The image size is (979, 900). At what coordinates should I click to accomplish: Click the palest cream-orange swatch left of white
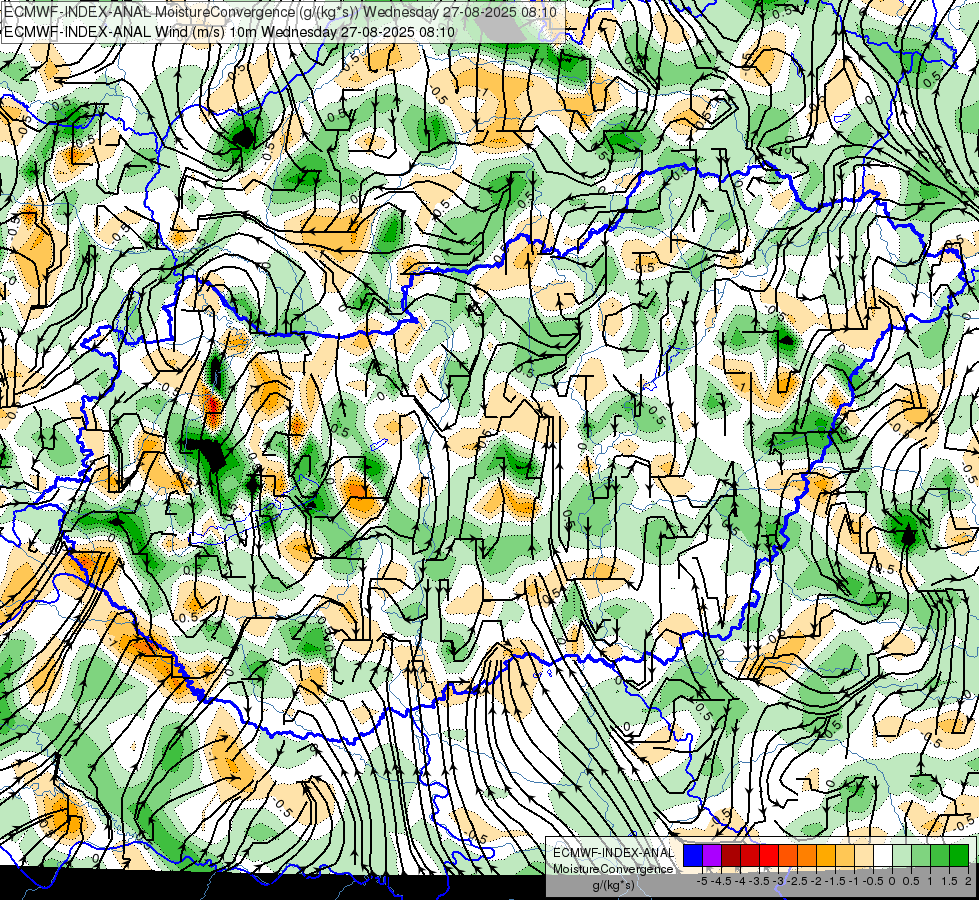[864, 856]
